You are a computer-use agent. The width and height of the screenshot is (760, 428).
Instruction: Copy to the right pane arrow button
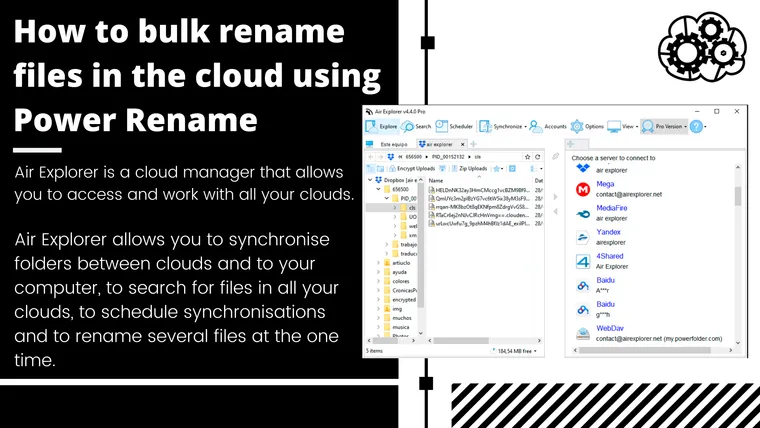(x=555, y=197)
